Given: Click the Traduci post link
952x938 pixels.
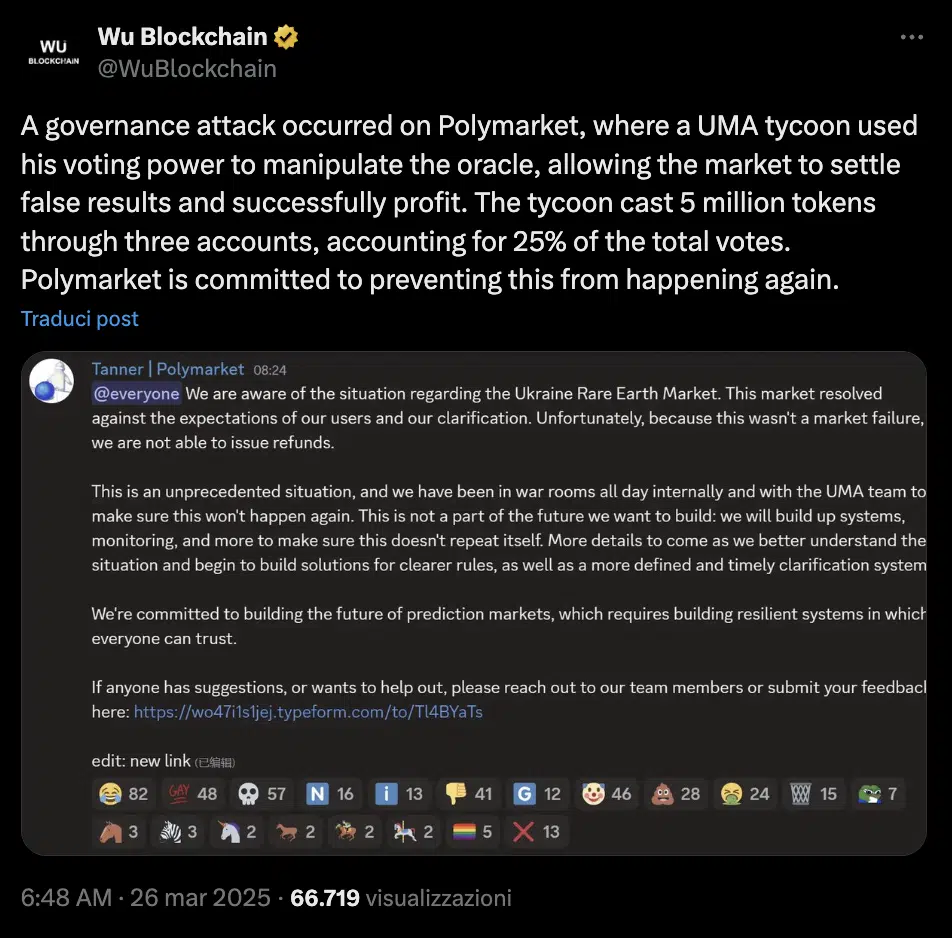Looking at the screenshot, I should coord(80,319).
